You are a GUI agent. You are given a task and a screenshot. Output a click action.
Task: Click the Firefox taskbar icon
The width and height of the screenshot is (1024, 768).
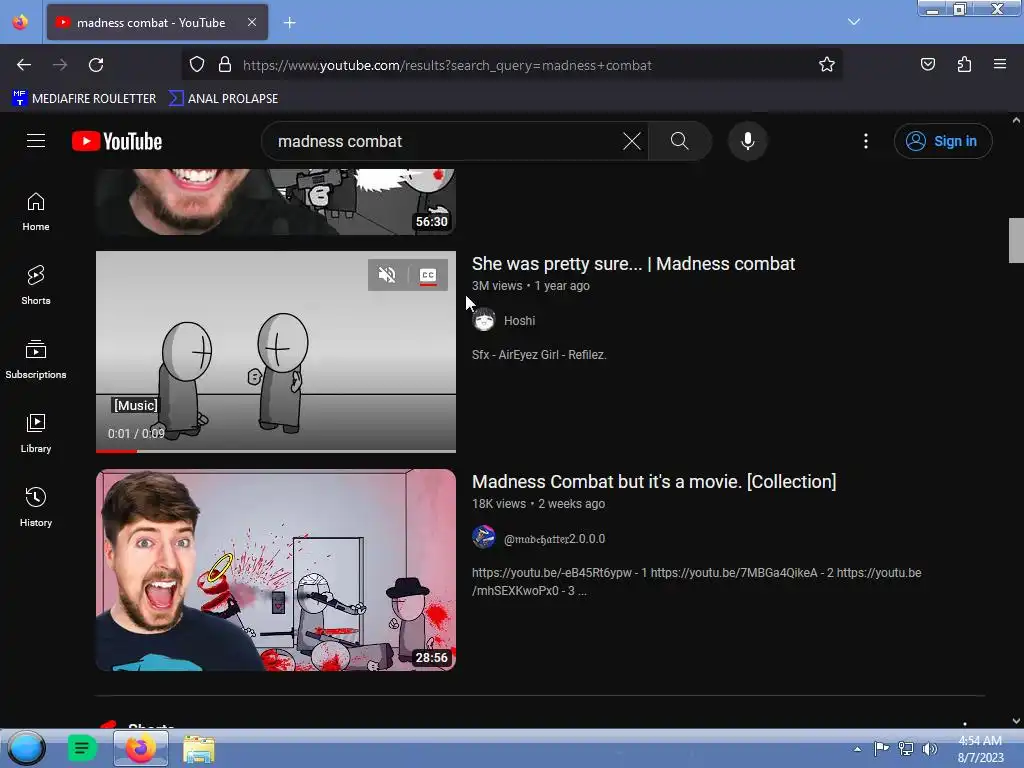[x=140, y=748]
